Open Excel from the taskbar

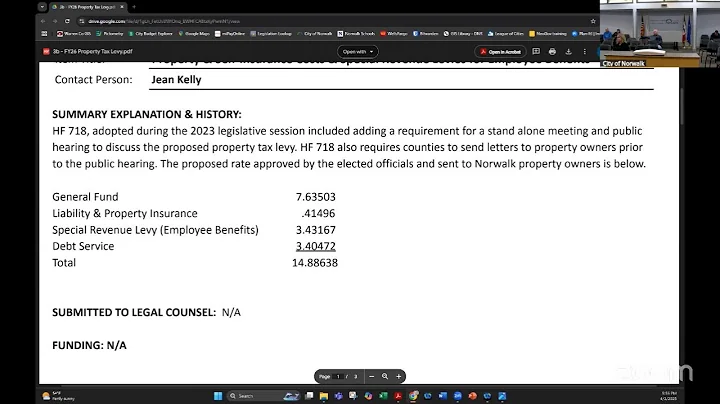point(383,396)
